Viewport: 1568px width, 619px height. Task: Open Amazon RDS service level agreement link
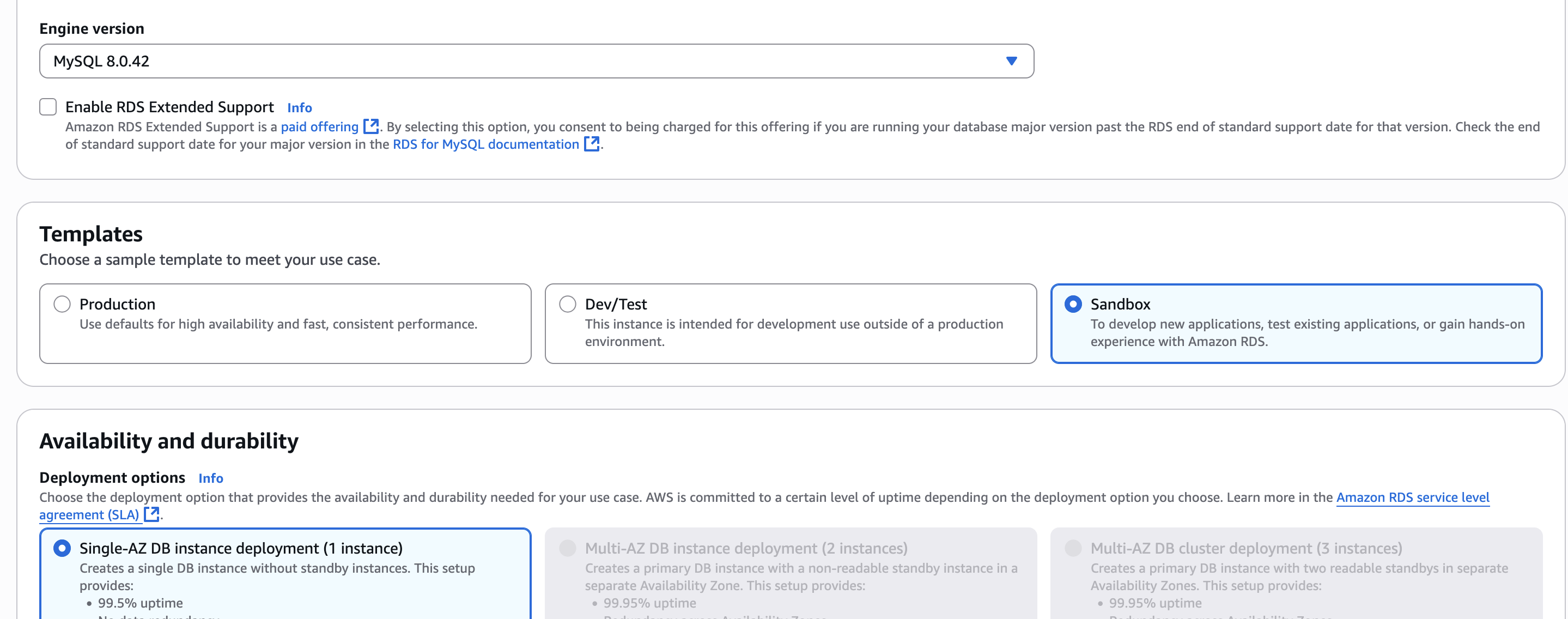point(1412,497)
